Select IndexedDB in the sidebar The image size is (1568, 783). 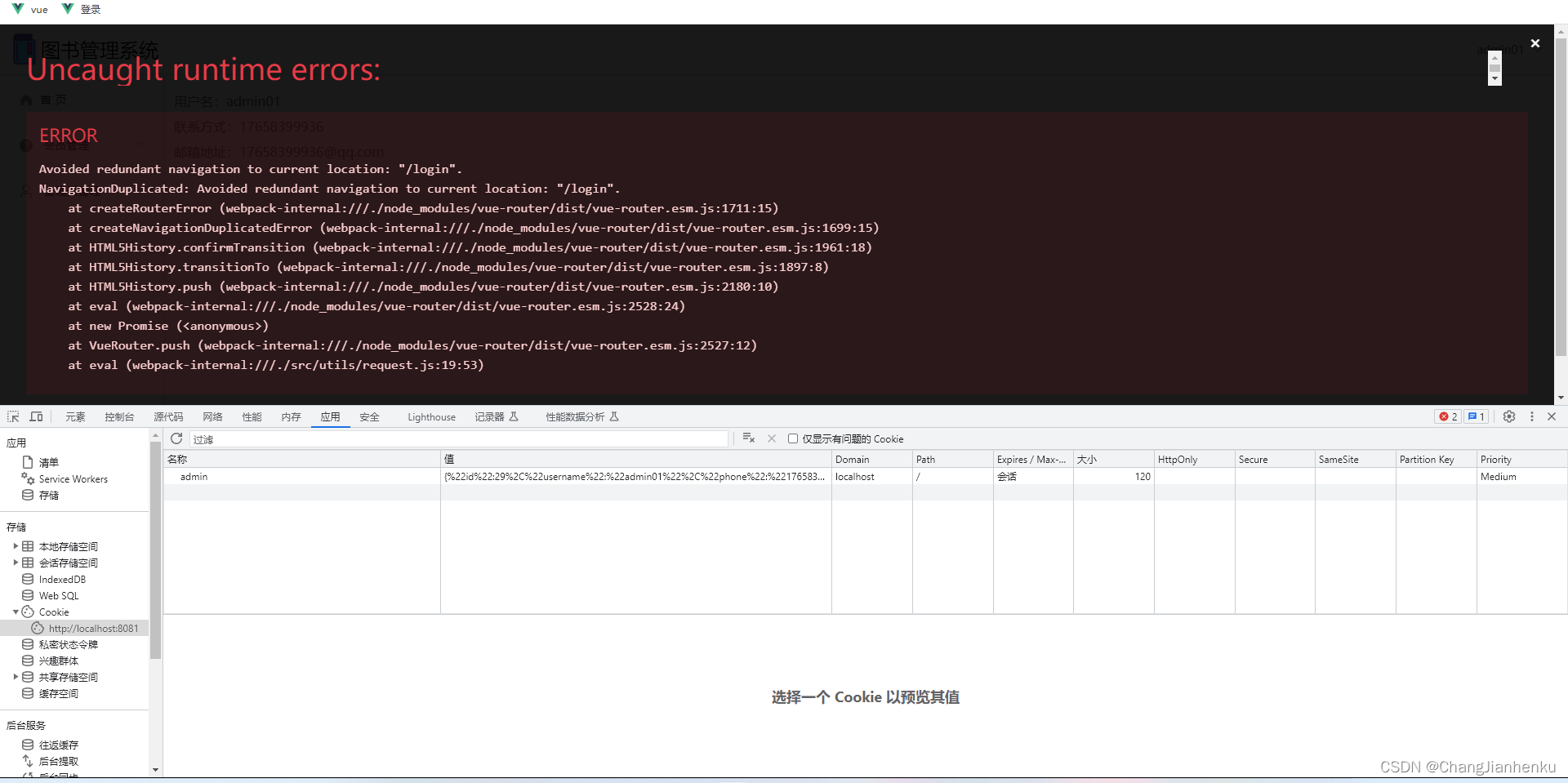[x=62, y=579]
